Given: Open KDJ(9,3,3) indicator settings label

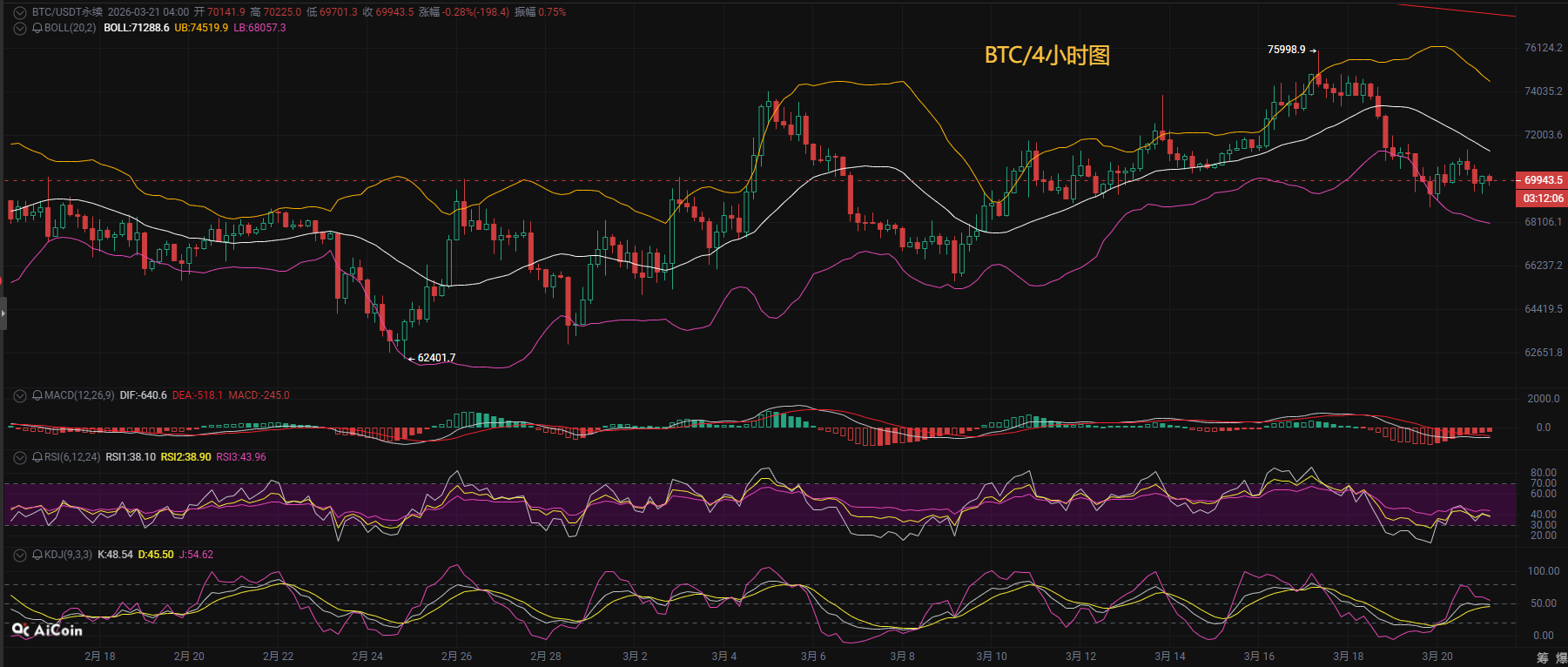Looking at the screenshot, I should tap(68, 555).
